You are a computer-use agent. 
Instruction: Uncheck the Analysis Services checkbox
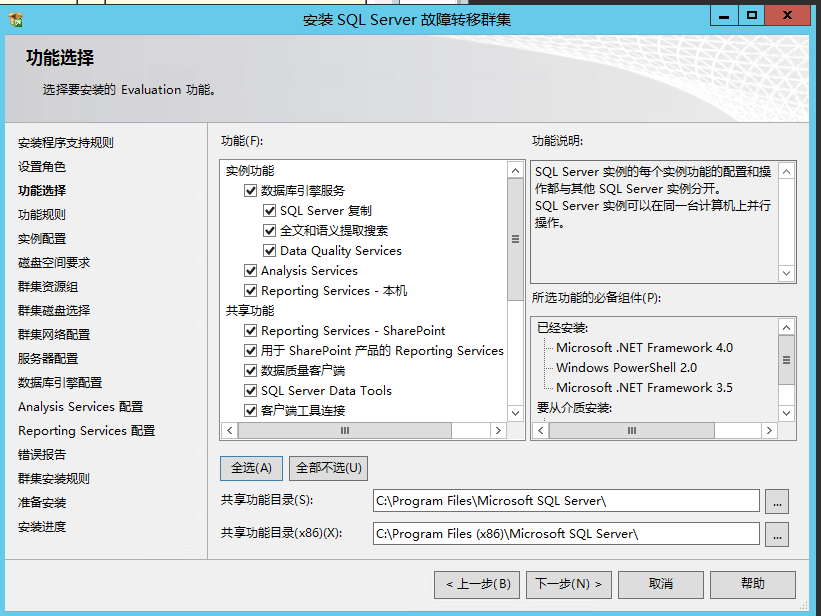tap(251, 271)
